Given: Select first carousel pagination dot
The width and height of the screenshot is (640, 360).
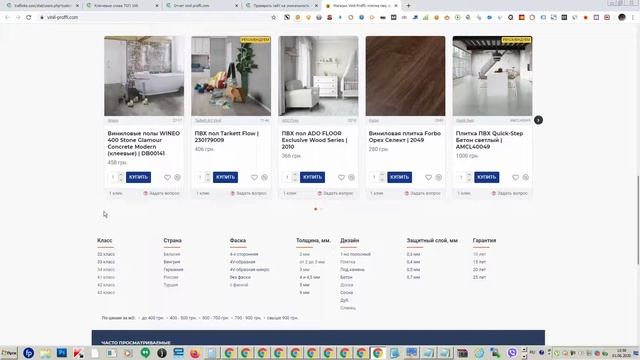Looking at the screenshot, I should pos(316,209).
